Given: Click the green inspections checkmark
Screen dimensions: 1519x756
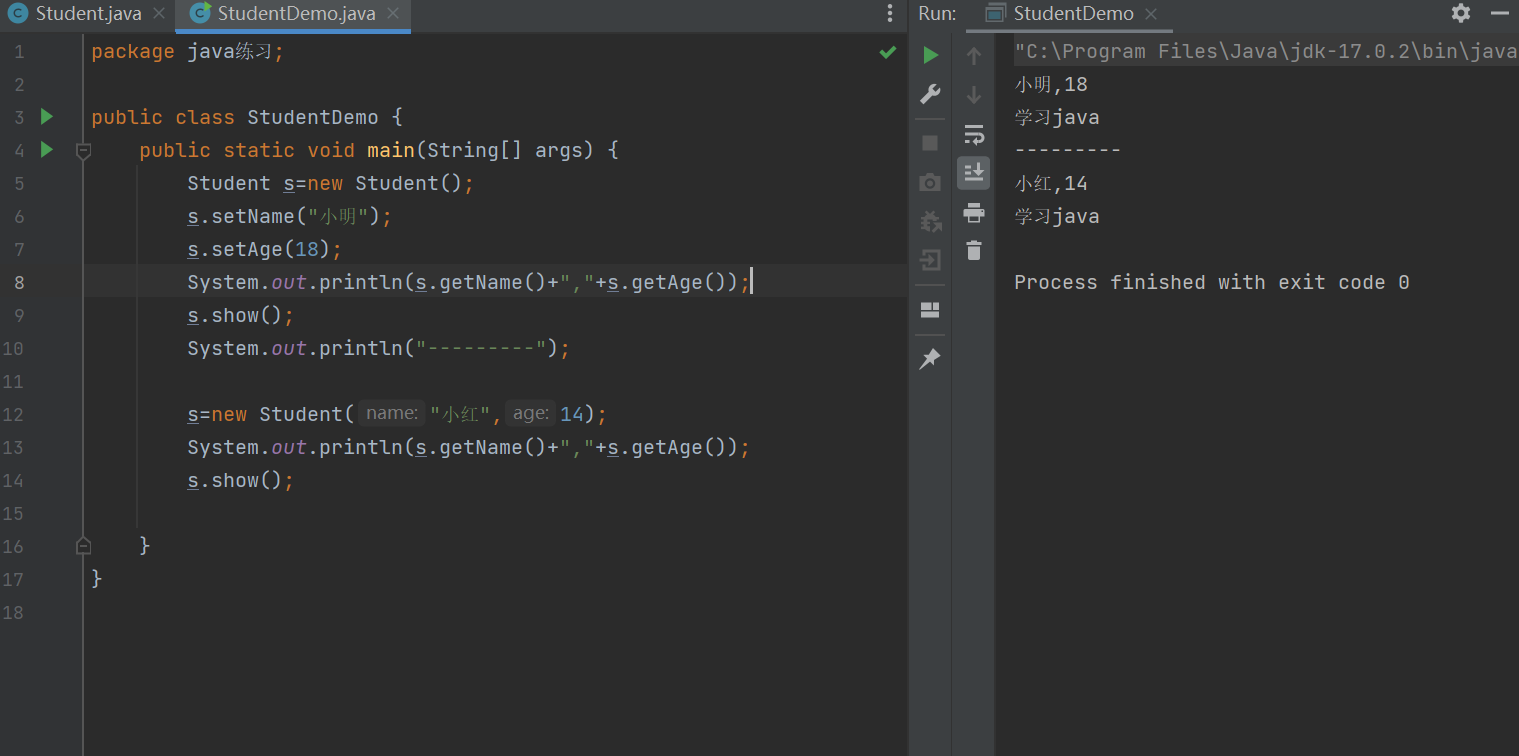Looking at the screenshot, I should click(x=888, y=52).
